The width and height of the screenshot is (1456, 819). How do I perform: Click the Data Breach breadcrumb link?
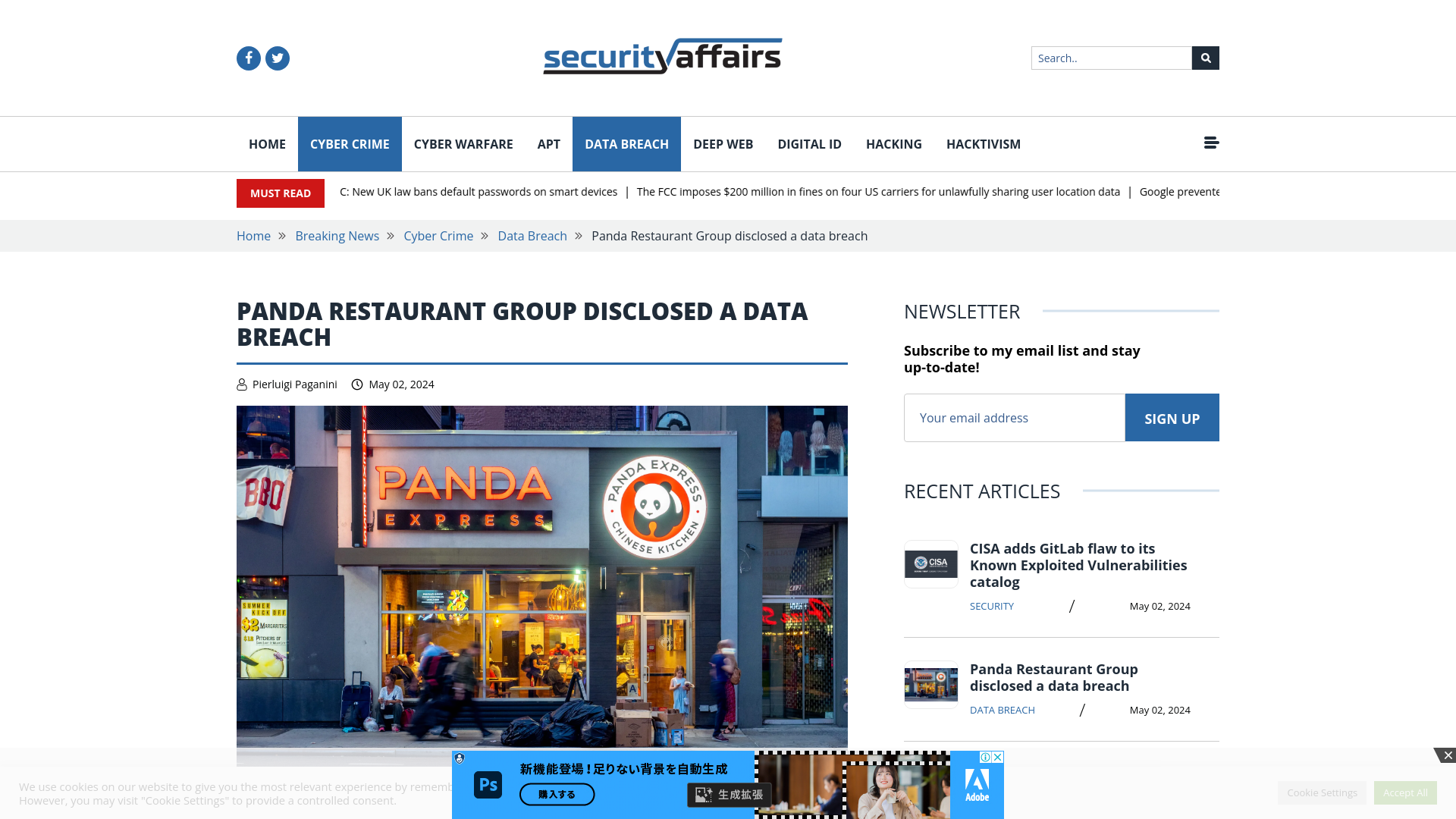tap(532, 235)
